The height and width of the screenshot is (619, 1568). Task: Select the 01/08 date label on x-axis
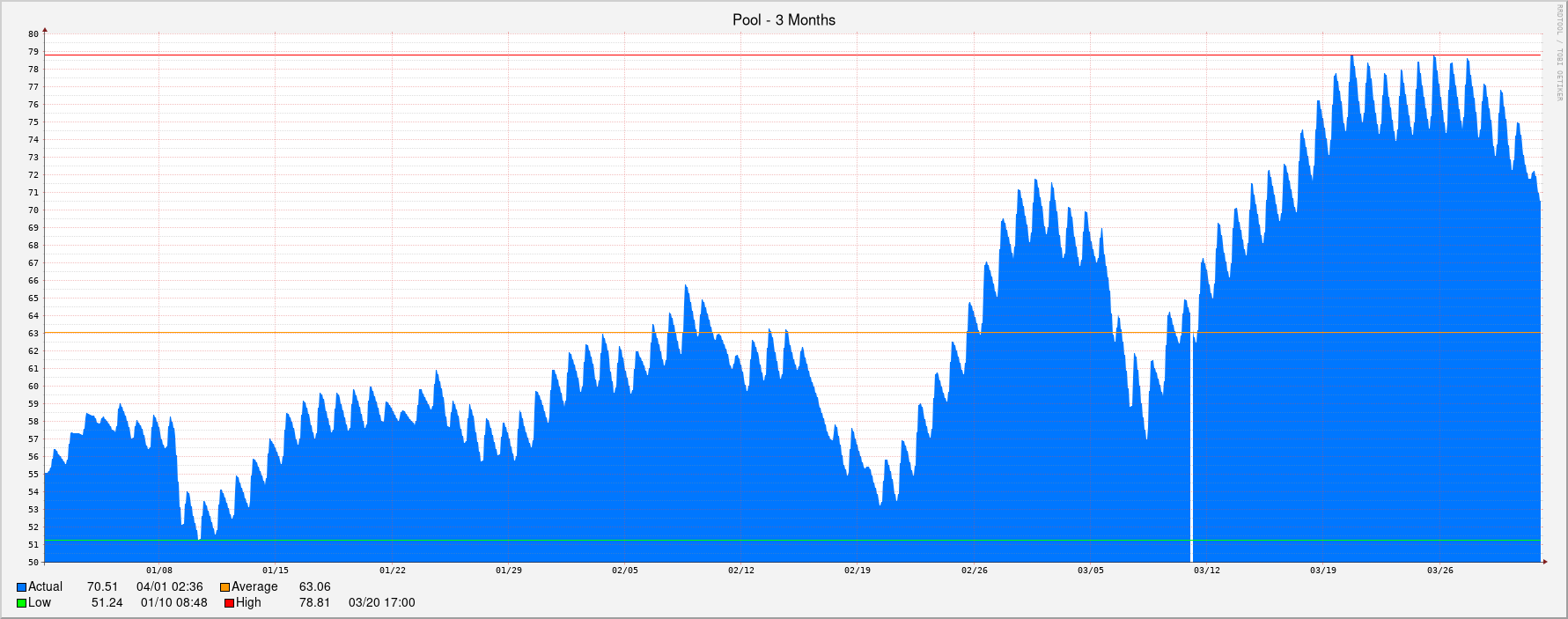(159, 571)
